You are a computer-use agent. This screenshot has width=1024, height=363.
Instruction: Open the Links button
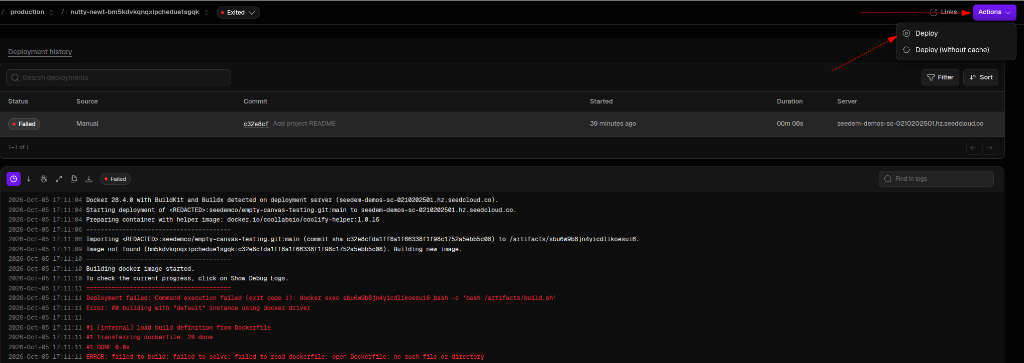coord(943,12)
